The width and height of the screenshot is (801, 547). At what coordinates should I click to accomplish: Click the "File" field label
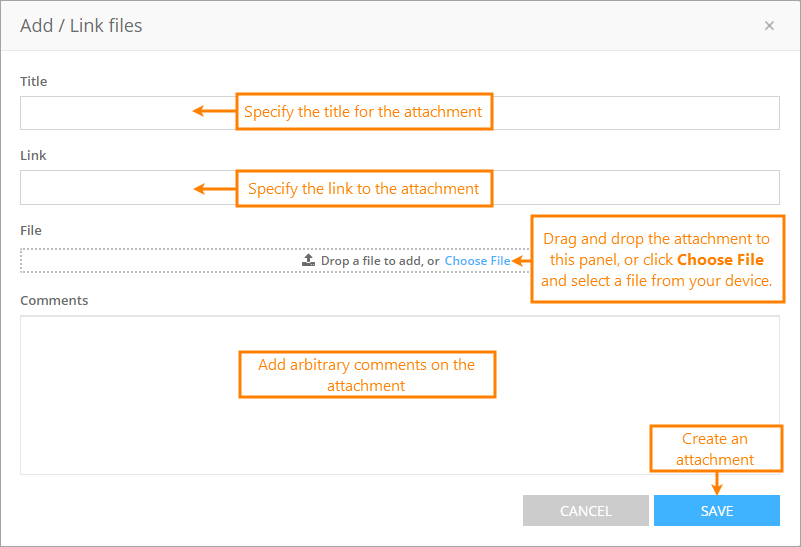pyautogui.click(x=31, y=230)
